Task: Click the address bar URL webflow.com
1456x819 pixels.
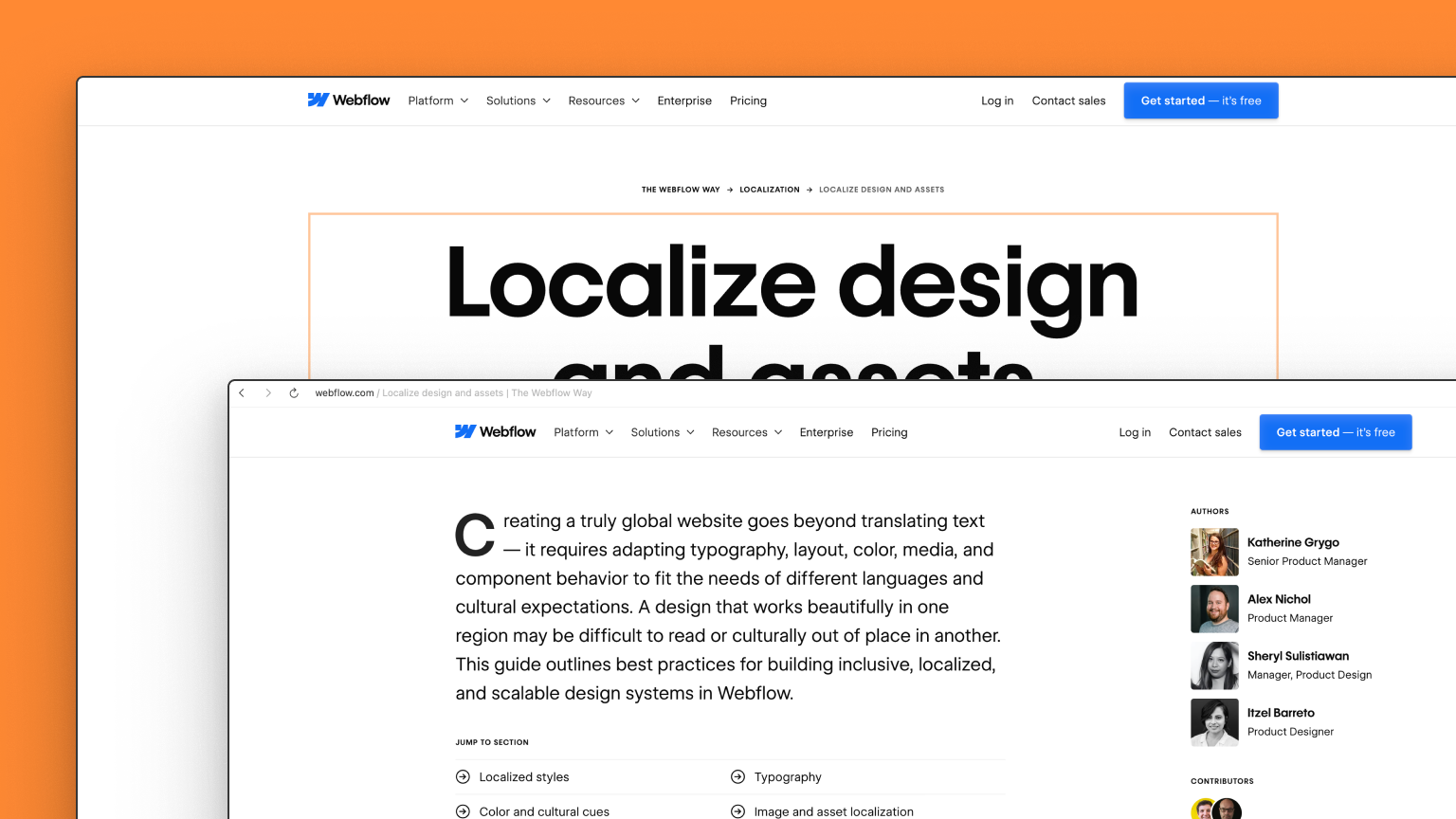Action: point(344,392)
